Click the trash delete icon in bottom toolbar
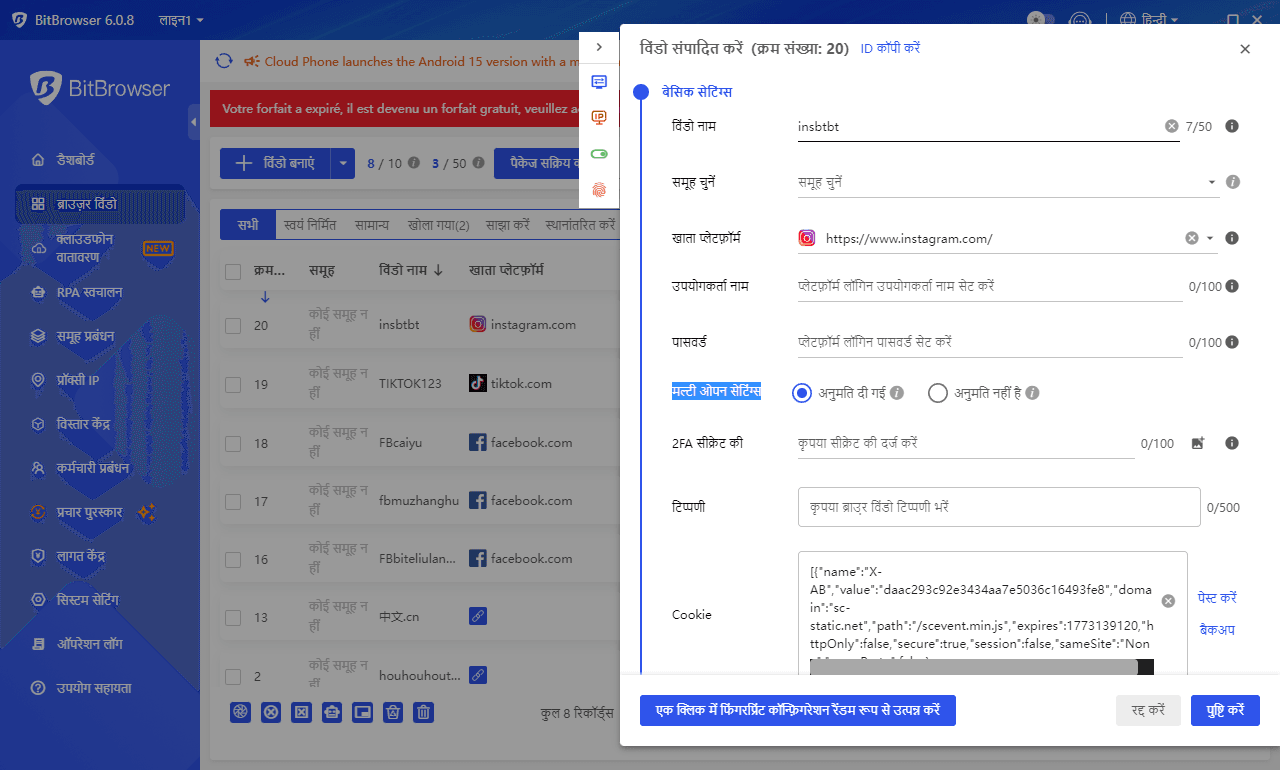 coord(424,712)
